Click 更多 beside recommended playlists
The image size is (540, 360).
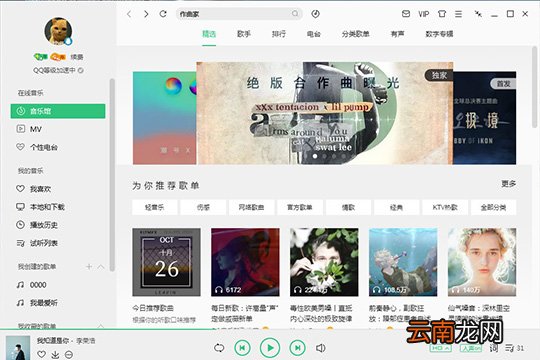pos(509,184)
